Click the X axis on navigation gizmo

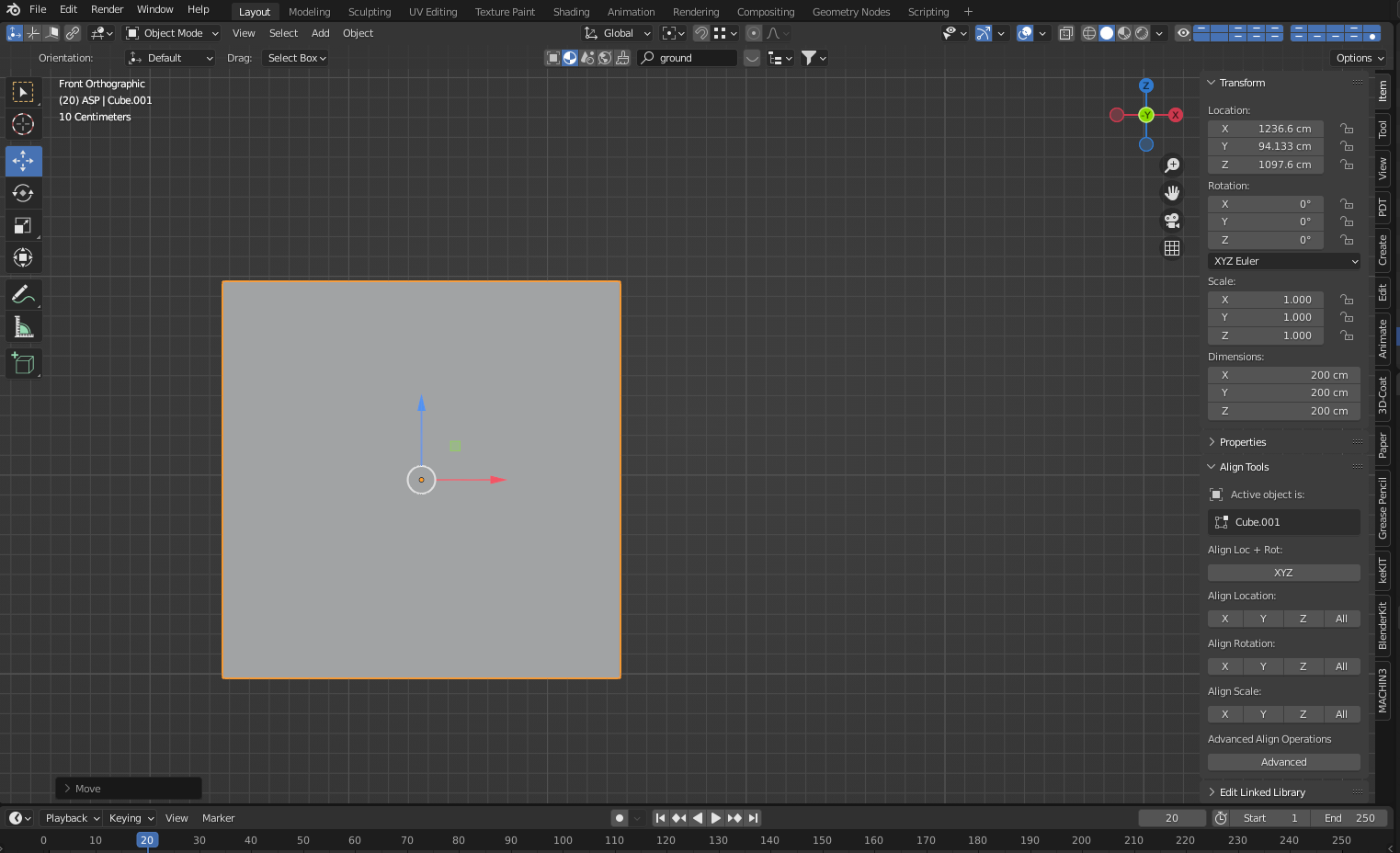tap(1176, 115)
